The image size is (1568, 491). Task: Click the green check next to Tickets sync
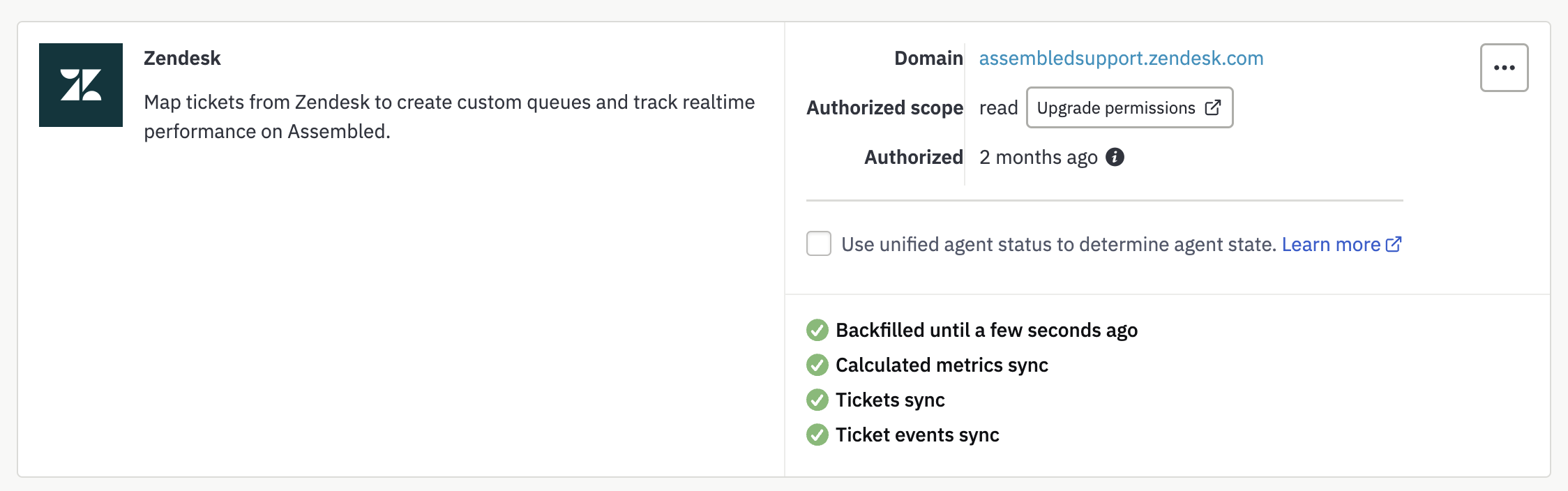[817, 400]
